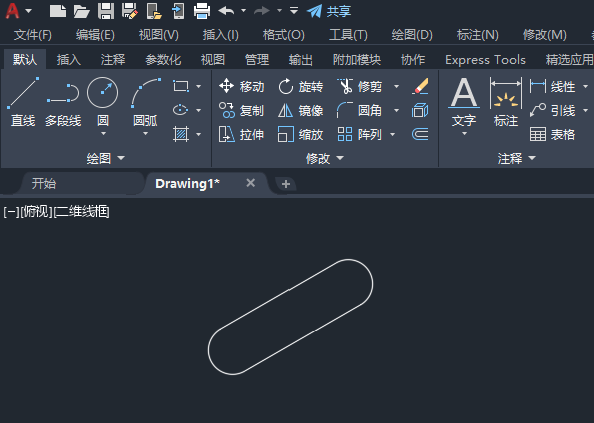This screenshot has width=594, height=423.
Task: Open the 工具(T) menu
Action: coord(348,35)
